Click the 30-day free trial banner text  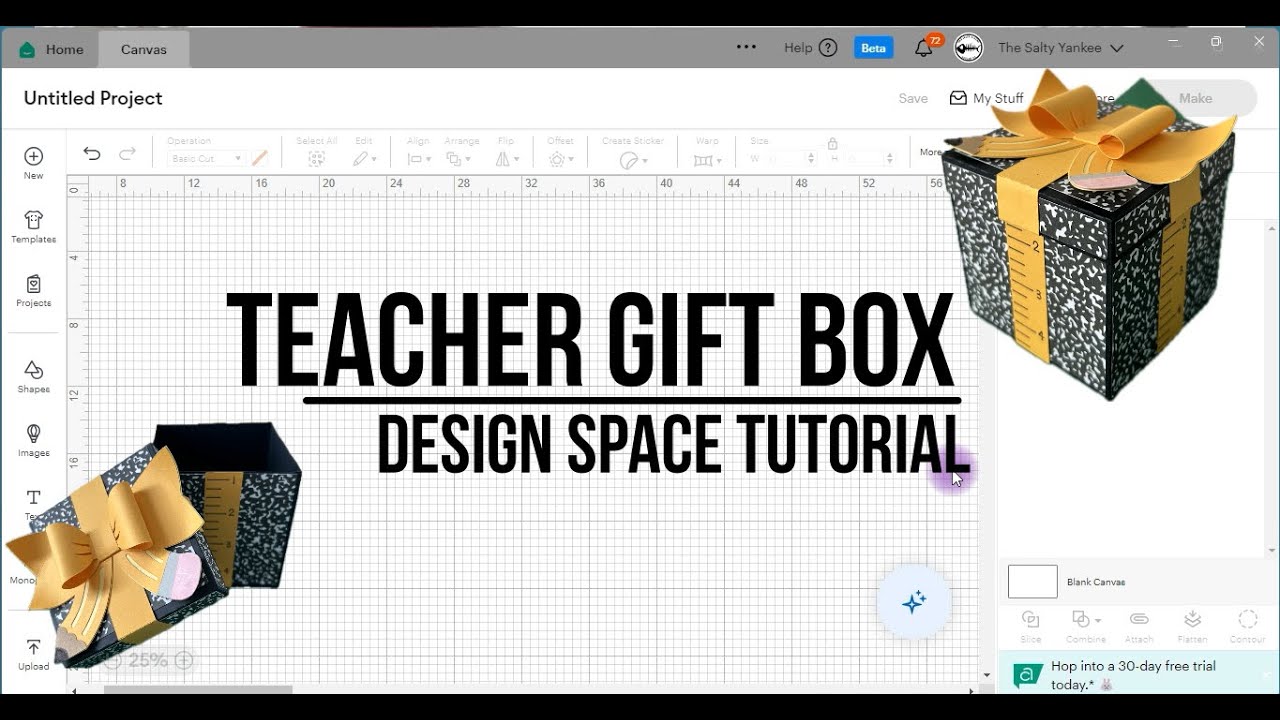[1133, 675]
